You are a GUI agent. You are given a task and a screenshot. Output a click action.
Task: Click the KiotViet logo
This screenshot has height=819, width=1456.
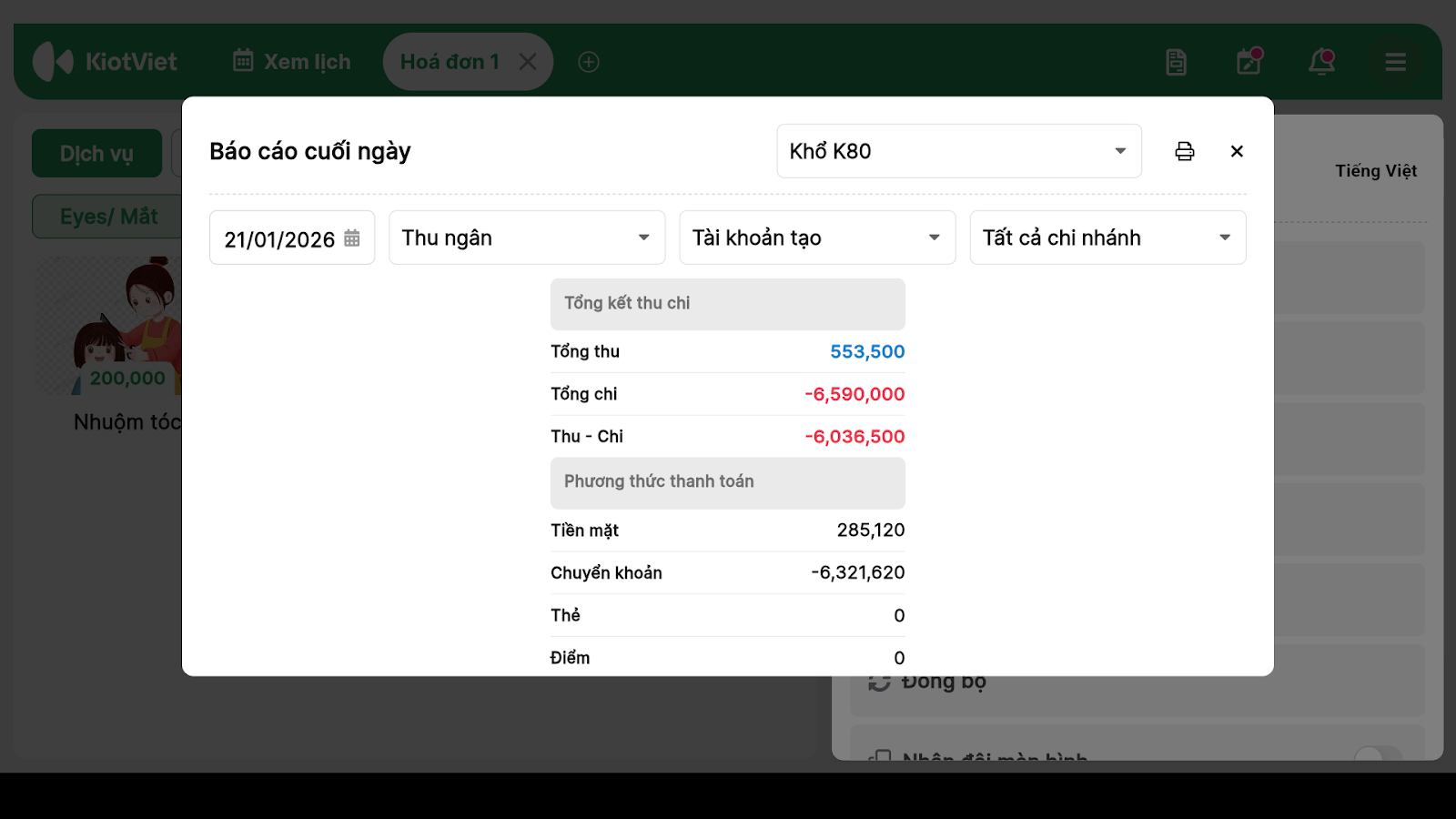[105, 62]
